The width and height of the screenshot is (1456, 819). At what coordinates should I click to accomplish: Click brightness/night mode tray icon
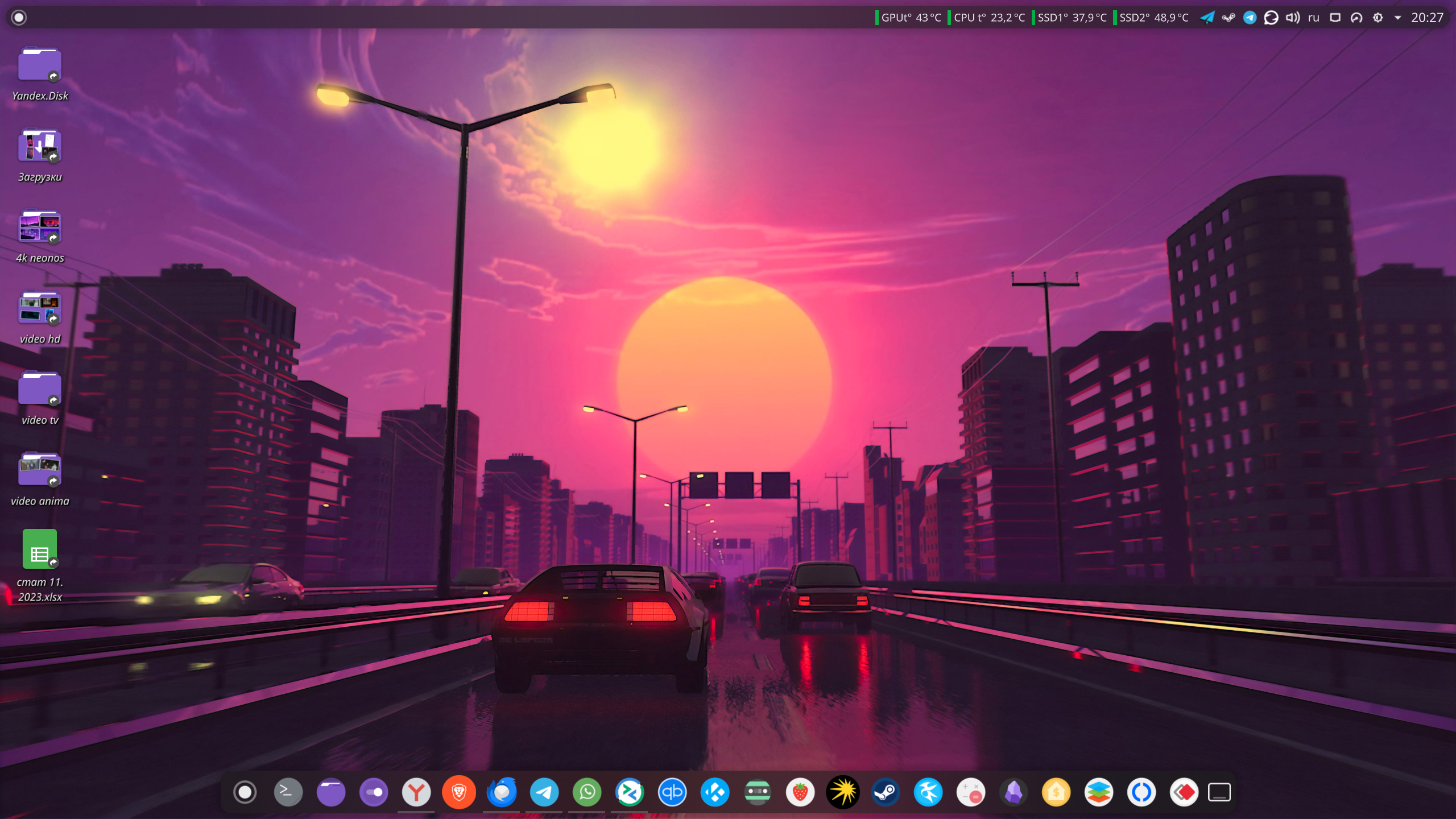pos(1378,18)
